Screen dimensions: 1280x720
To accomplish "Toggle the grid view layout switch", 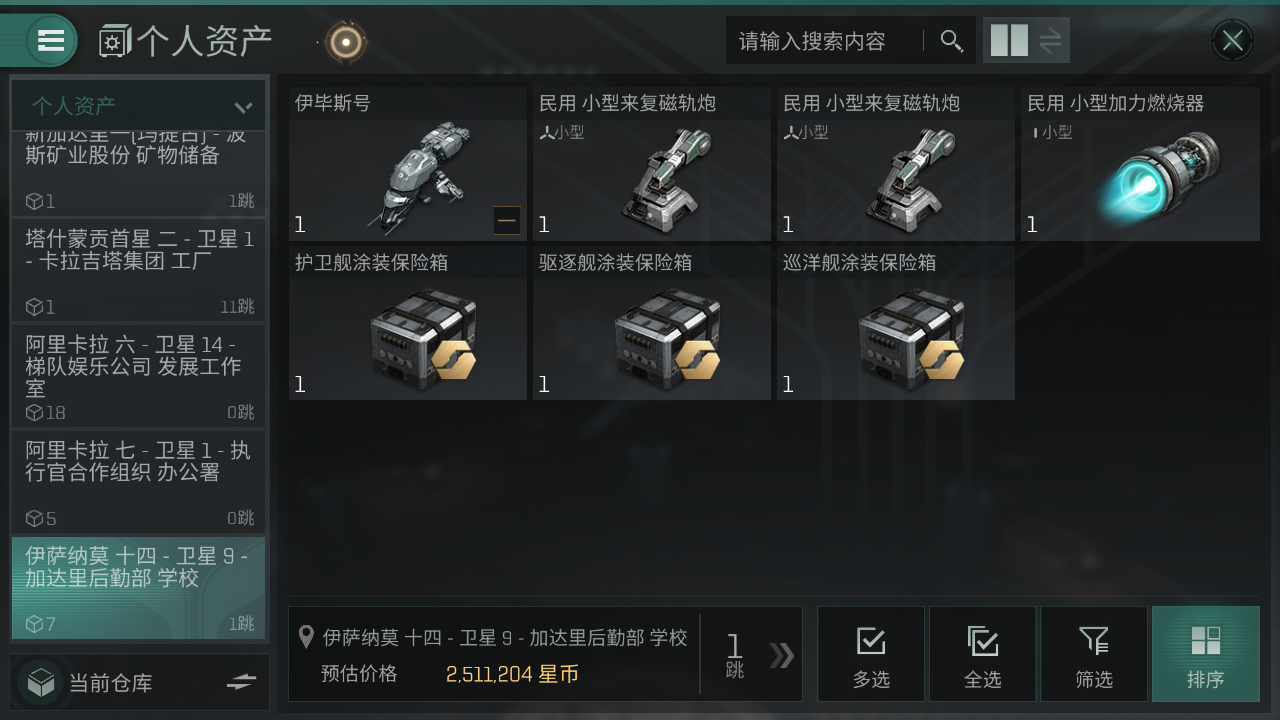I will tap(1027, 41).
